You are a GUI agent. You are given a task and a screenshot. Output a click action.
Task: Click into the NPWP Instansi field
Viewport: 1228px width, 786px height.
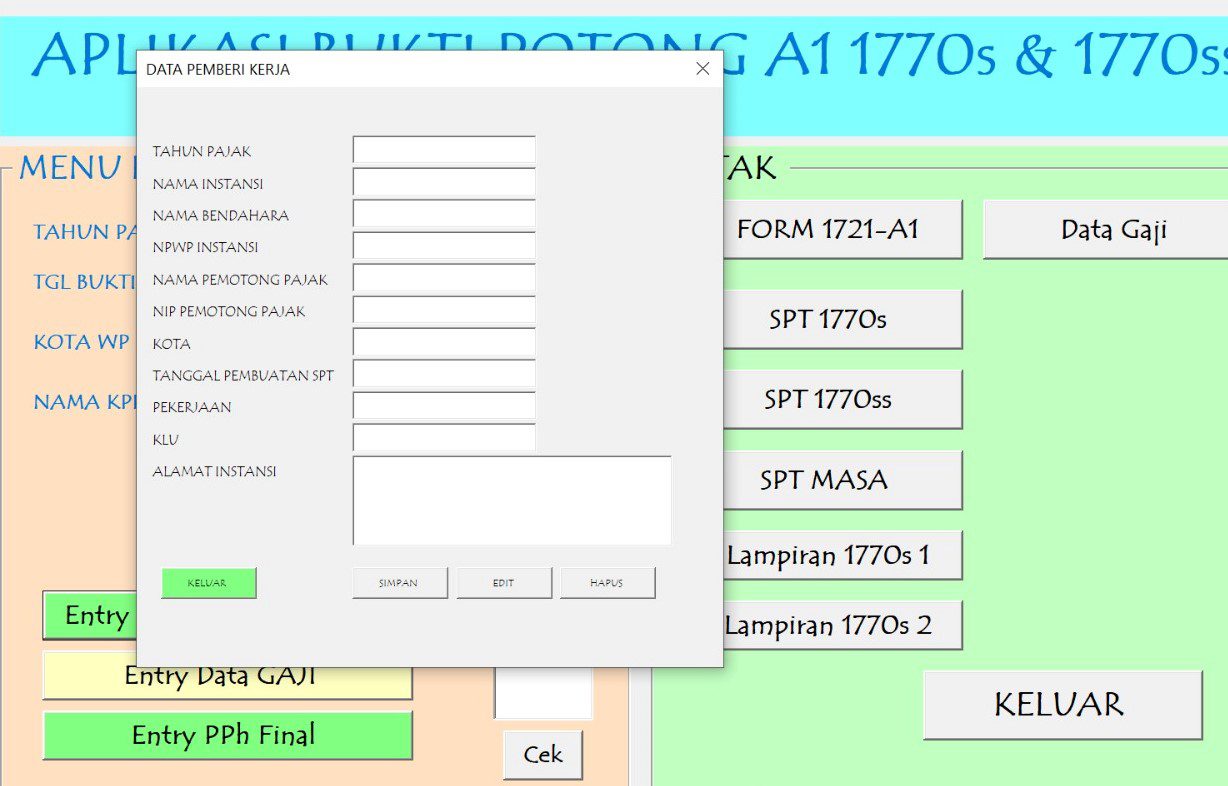tap(444, 247)
